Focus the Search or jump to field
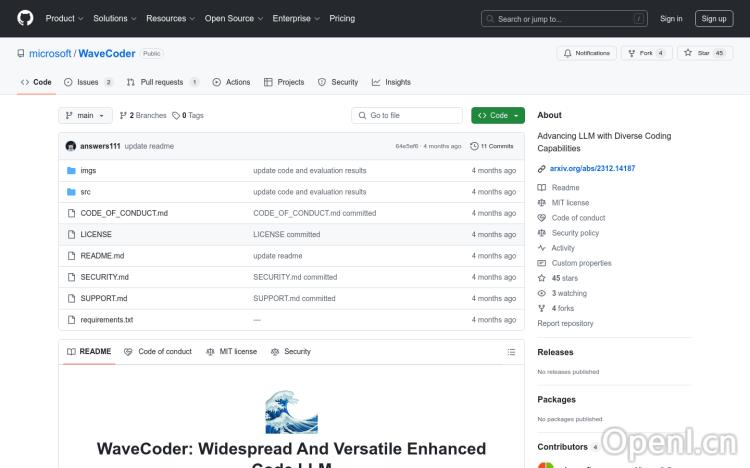The image size is (750, 468). pos(564,19)
